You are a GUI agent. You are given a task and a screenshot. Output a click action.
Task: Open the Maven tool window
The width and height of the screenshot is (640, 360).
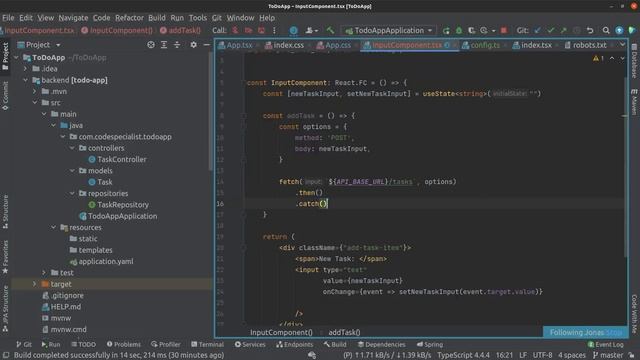coord(634,102)
